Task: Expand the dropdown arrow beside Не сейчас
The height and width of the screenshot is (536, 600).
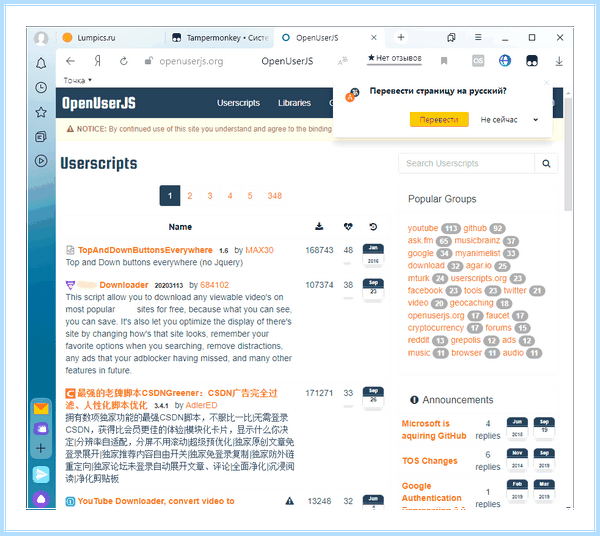Action: pos(535,120)
